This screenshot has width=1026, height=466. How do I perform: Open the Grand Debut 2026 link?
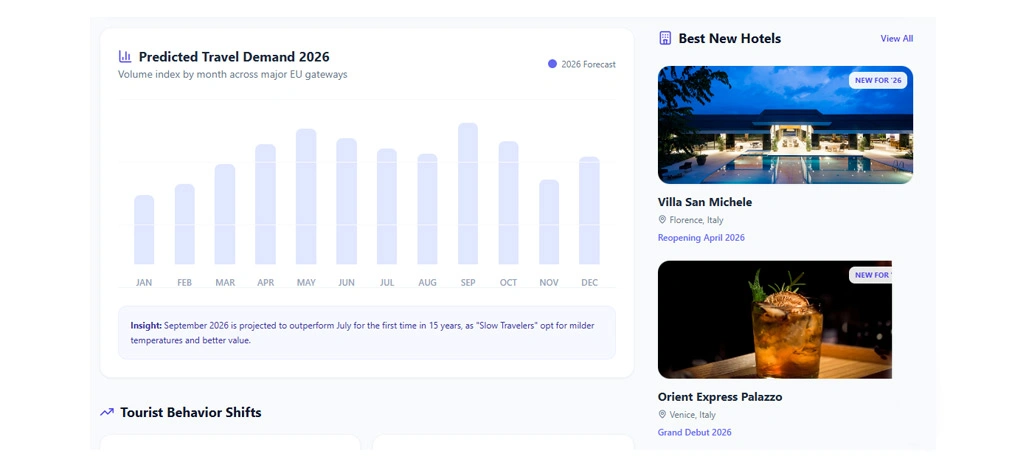tap(694, 432)
